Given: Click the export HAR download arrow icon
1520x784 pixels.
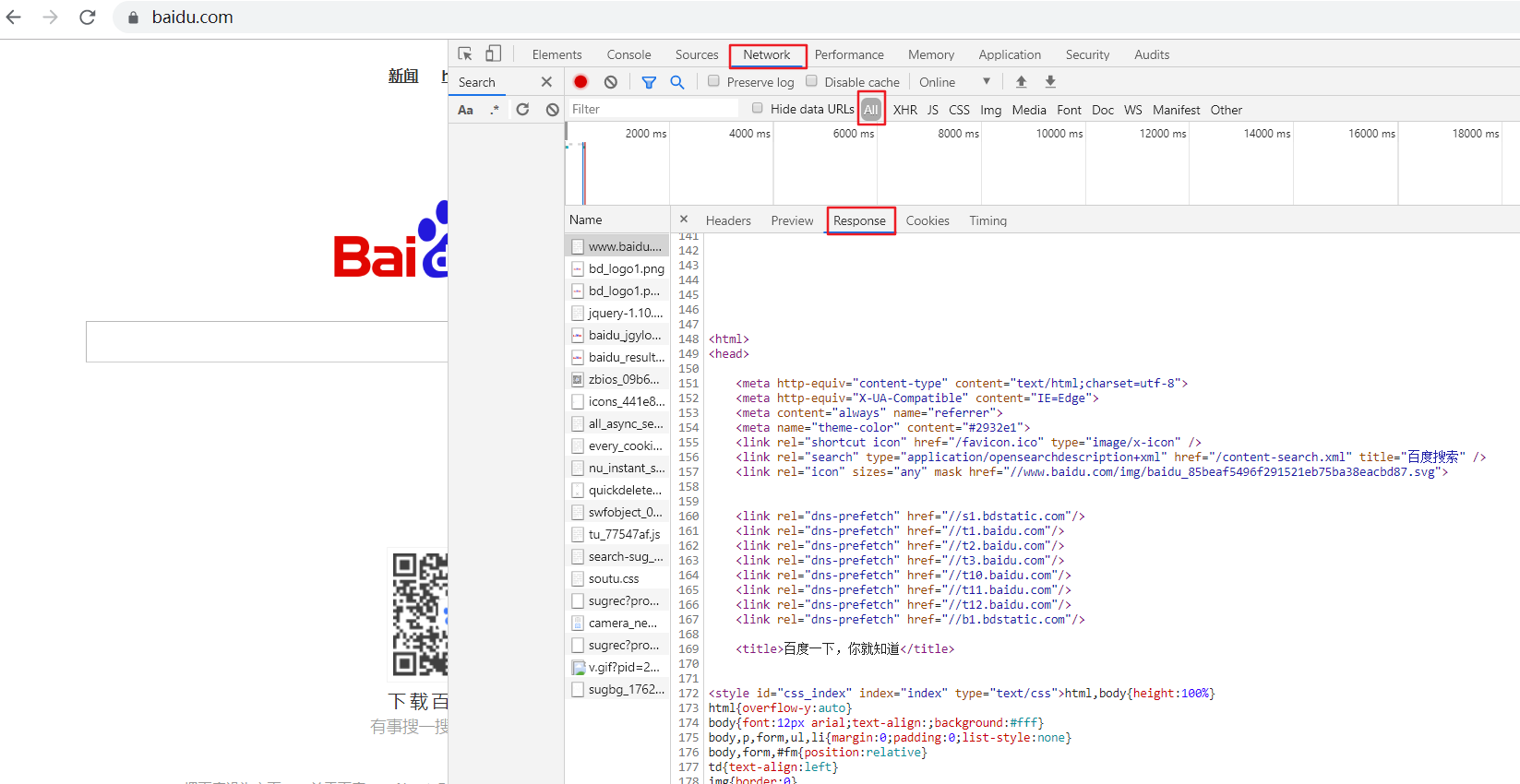Looking at the screenshot, I should click(x=1050, y=82).
